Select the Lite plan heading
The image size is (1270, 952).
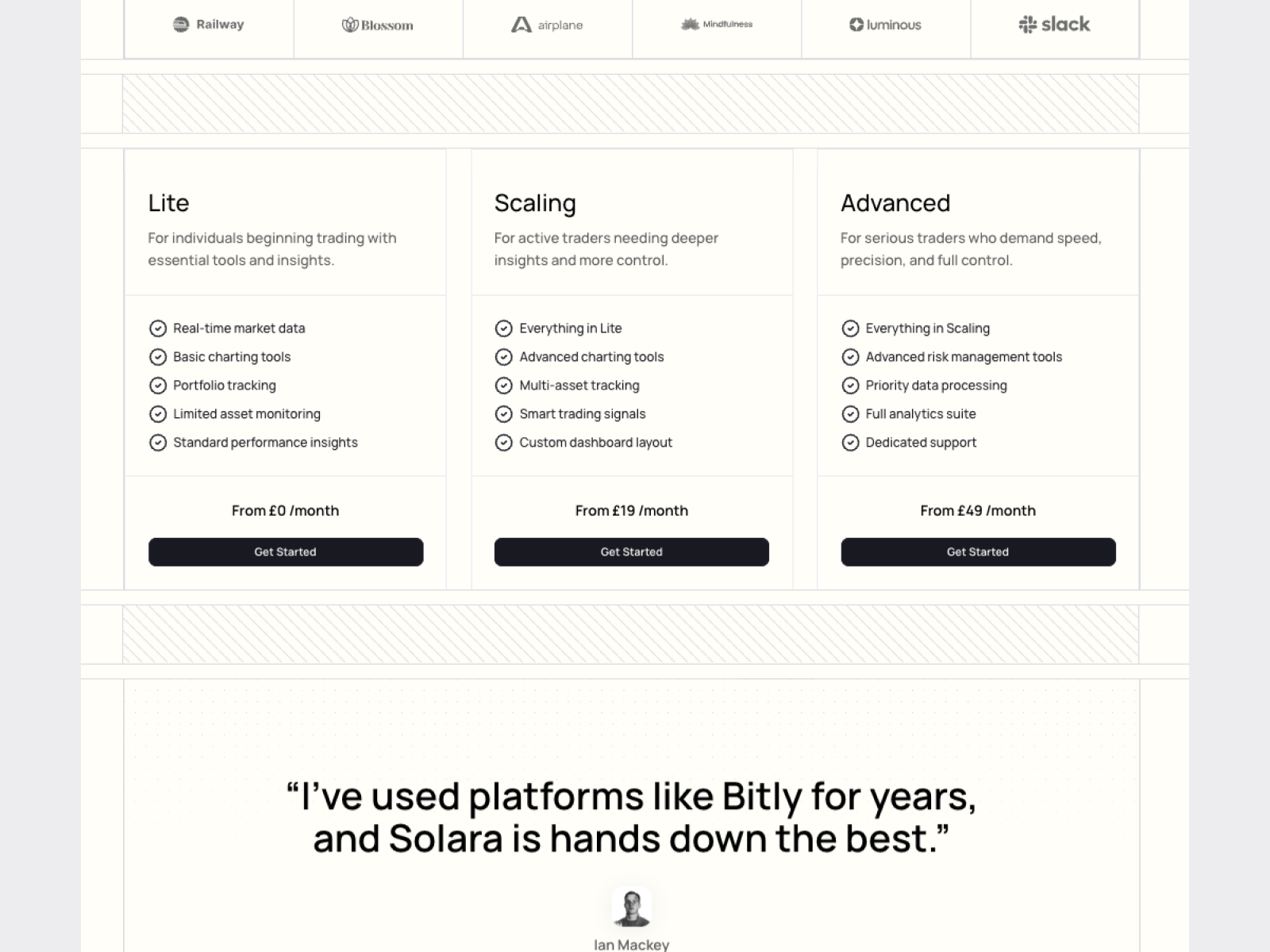168,203
